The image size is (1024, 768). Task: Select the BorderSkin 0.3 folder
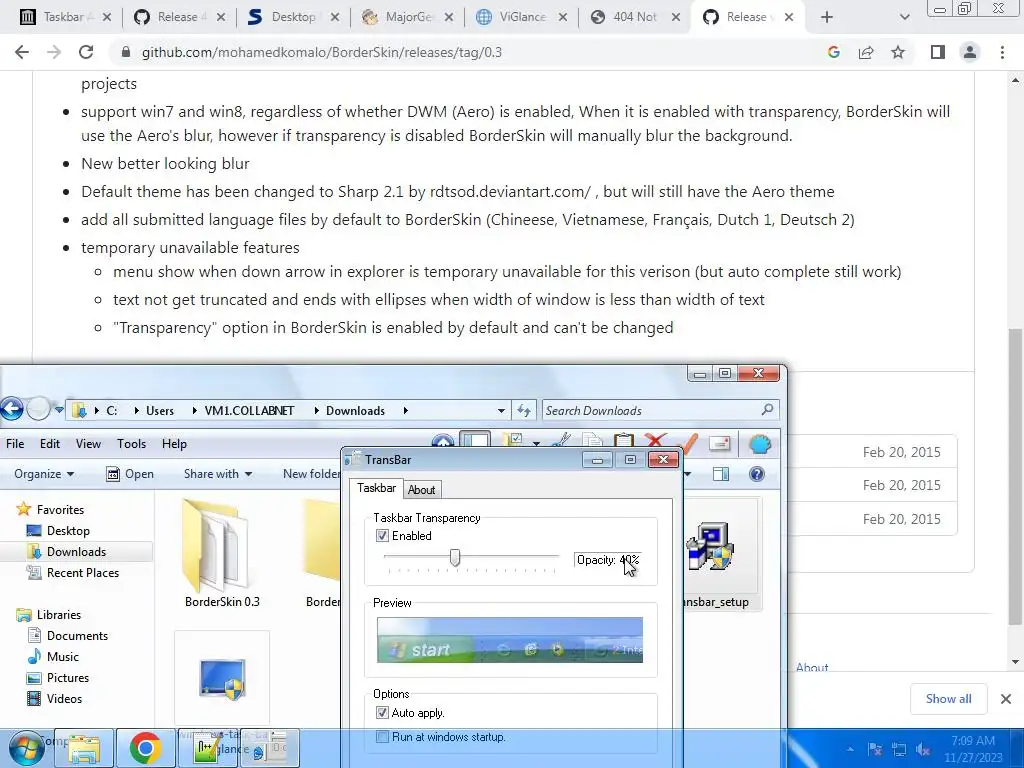(x=222, y=554)
